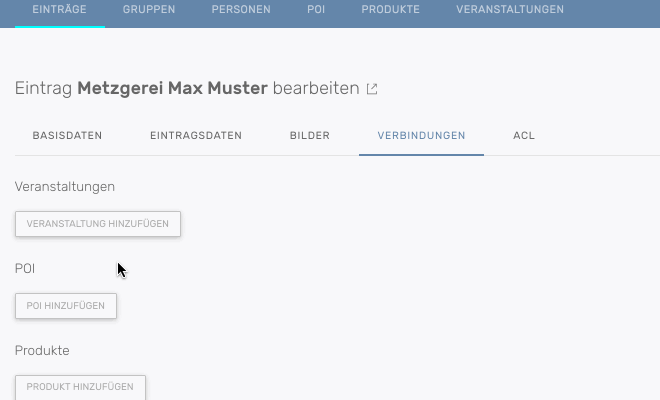Click the word bearbeiten in the page title

click(x=316, y=88)
